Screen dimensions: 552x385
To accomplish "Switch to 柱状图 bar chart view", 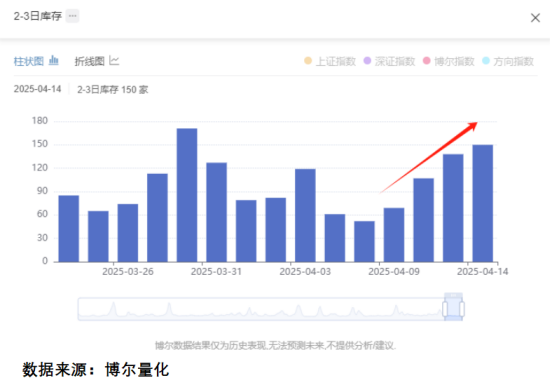I will click(29, 61).
